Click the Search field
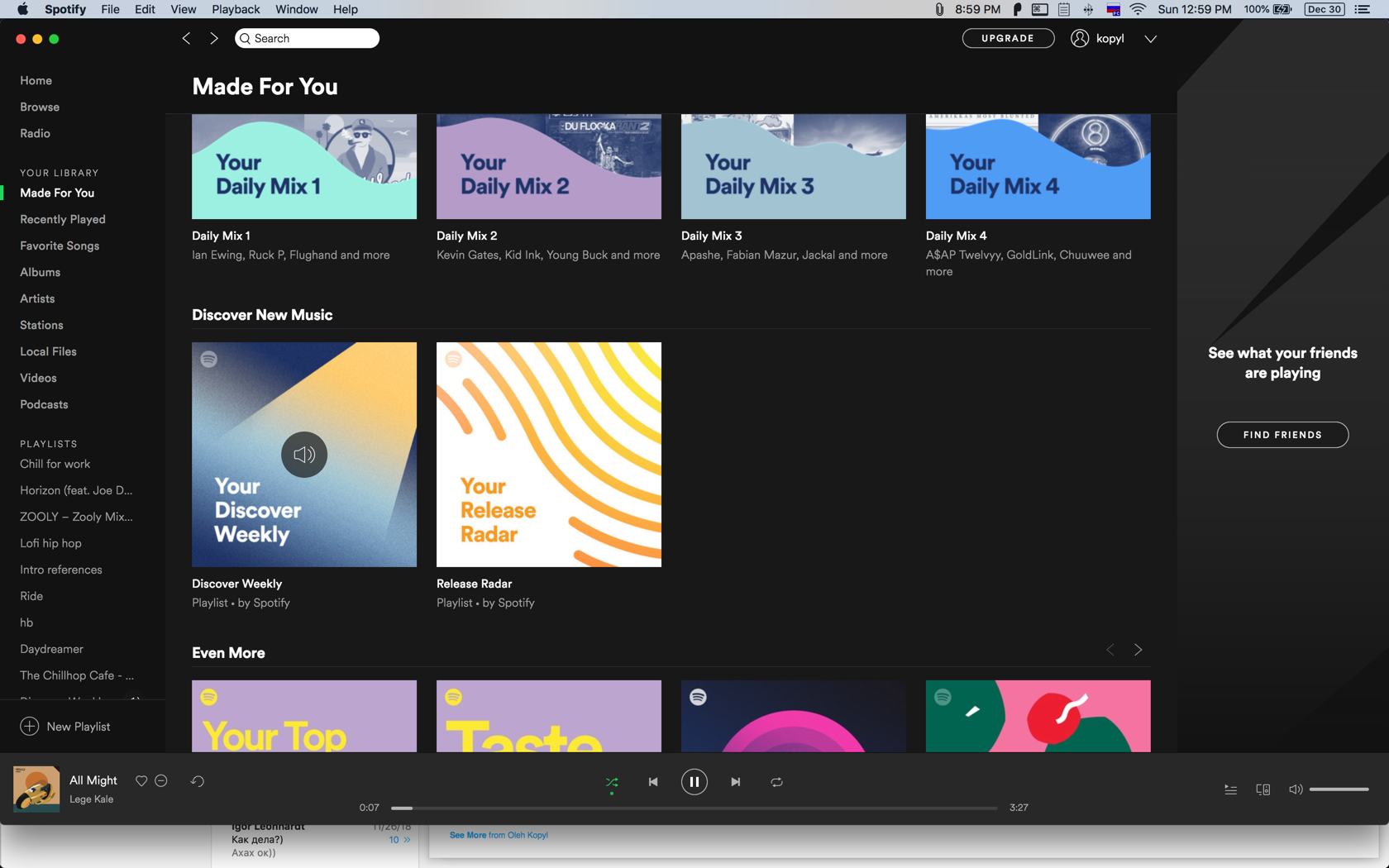 coord(307,38)
